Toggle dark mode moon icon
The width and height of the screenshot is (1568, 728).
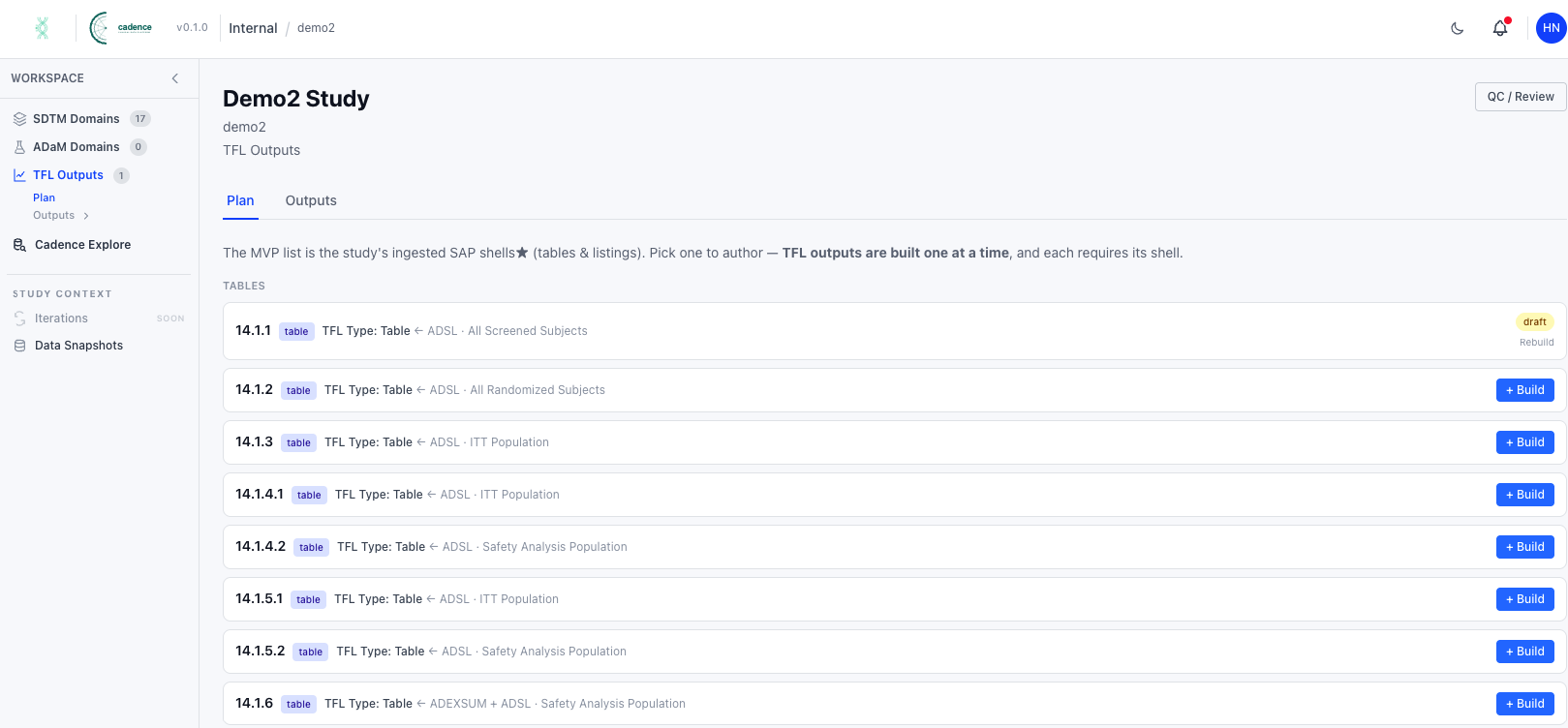(x=1457, y=28)
